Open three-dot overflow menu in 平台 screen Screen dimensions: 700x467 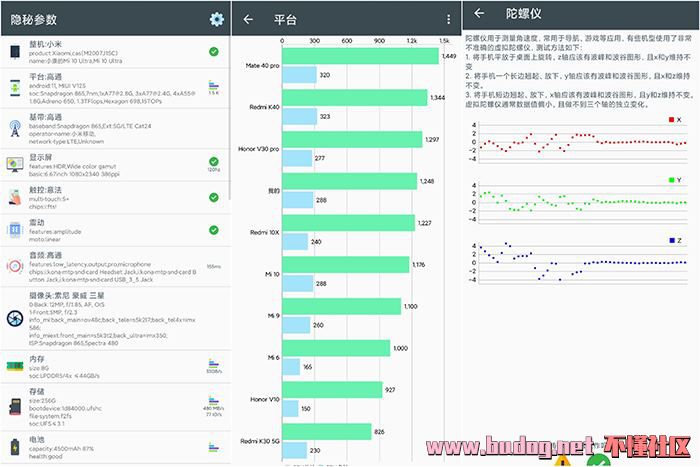pos(448,19)
